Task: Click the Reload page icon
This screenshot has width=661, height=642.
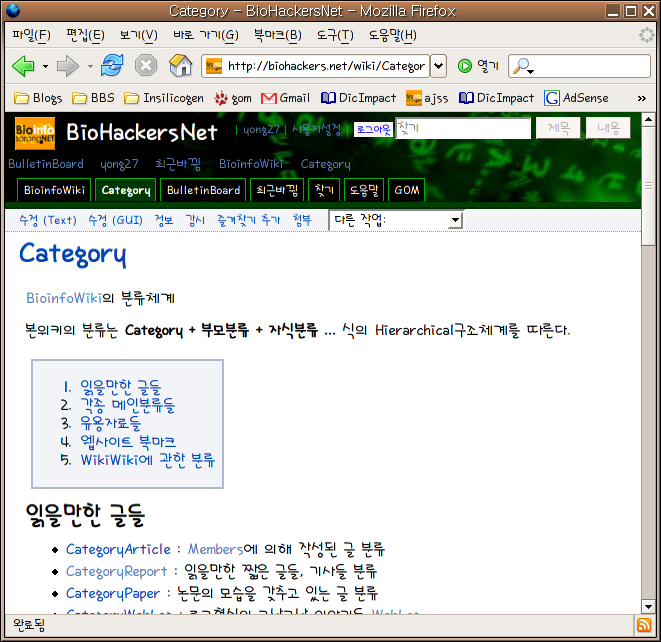Action: click(x=112, y=66)
